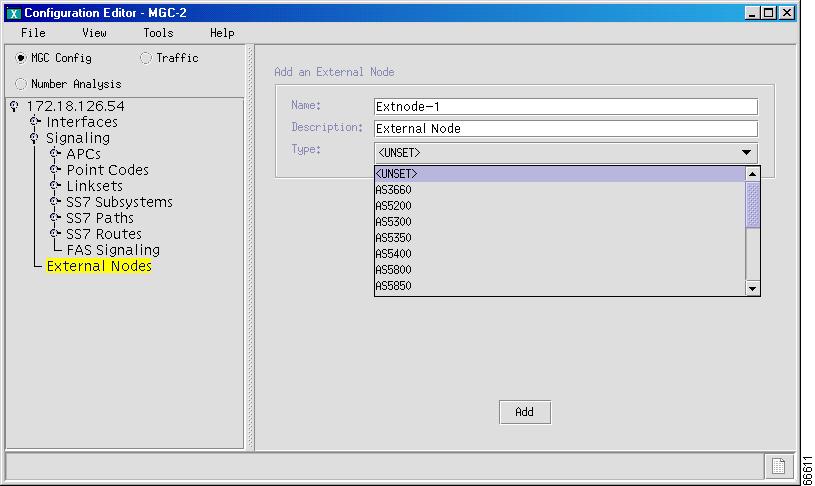815x486 pixels.
Task: Expand the SS7 Paths node
Action: pyautogui.click(x=55, y=218)
